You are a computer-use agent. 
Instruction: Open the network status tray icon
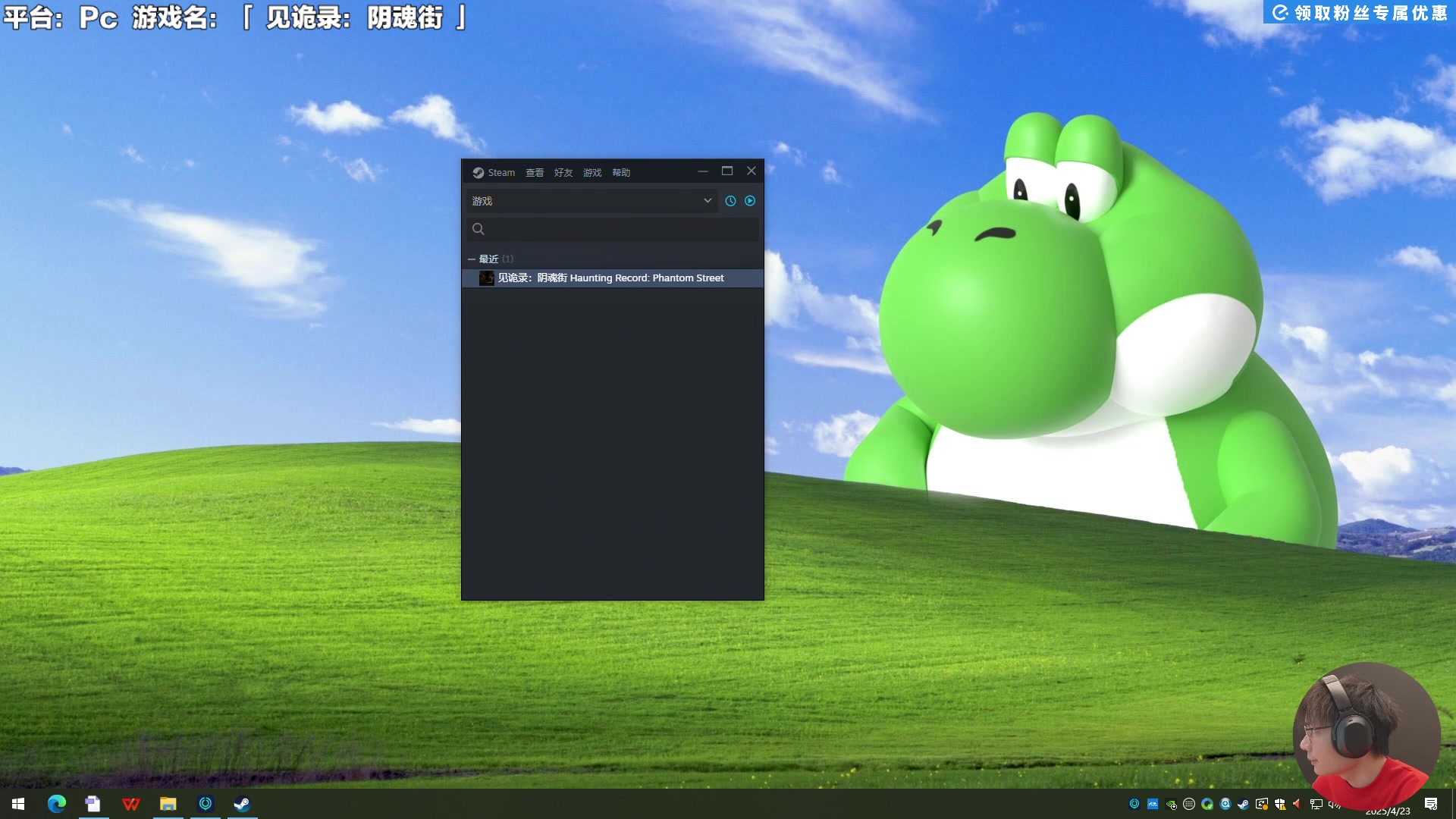coord(1316,804)
